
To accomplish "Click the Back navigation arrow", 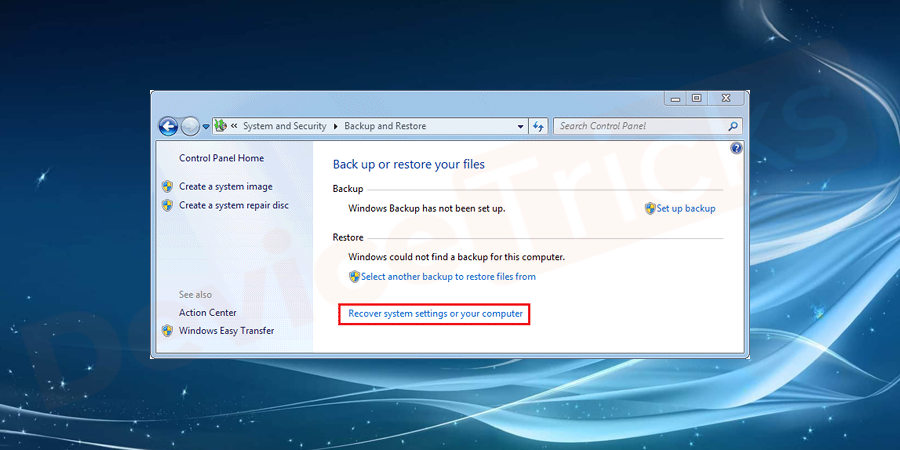I will 168,126.
